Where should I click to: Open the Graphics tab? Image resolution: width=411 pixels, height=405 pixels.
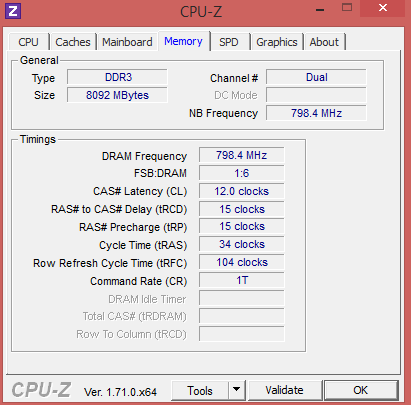[x=277, y=42]
